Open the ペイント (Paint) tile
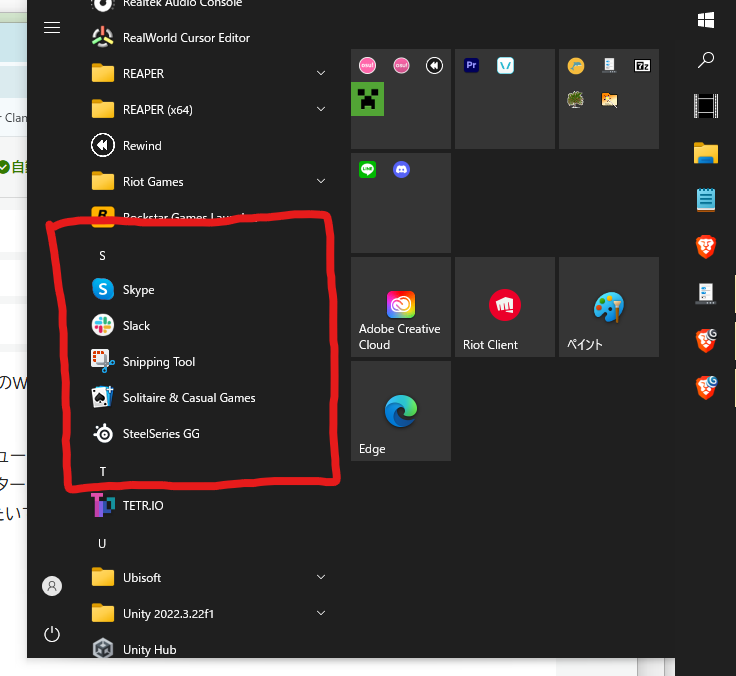 click(x=609, y=307)
